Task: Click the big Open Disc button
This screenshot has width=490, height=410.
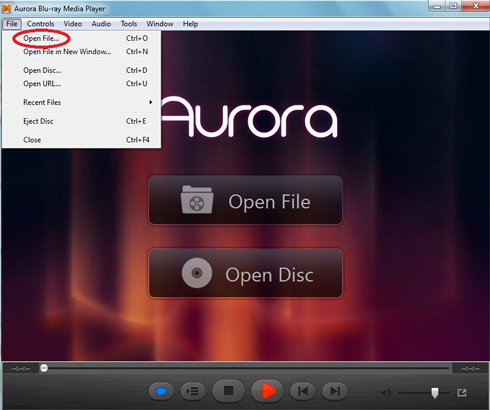Action: pyautogui.click(x=246, y=273)
